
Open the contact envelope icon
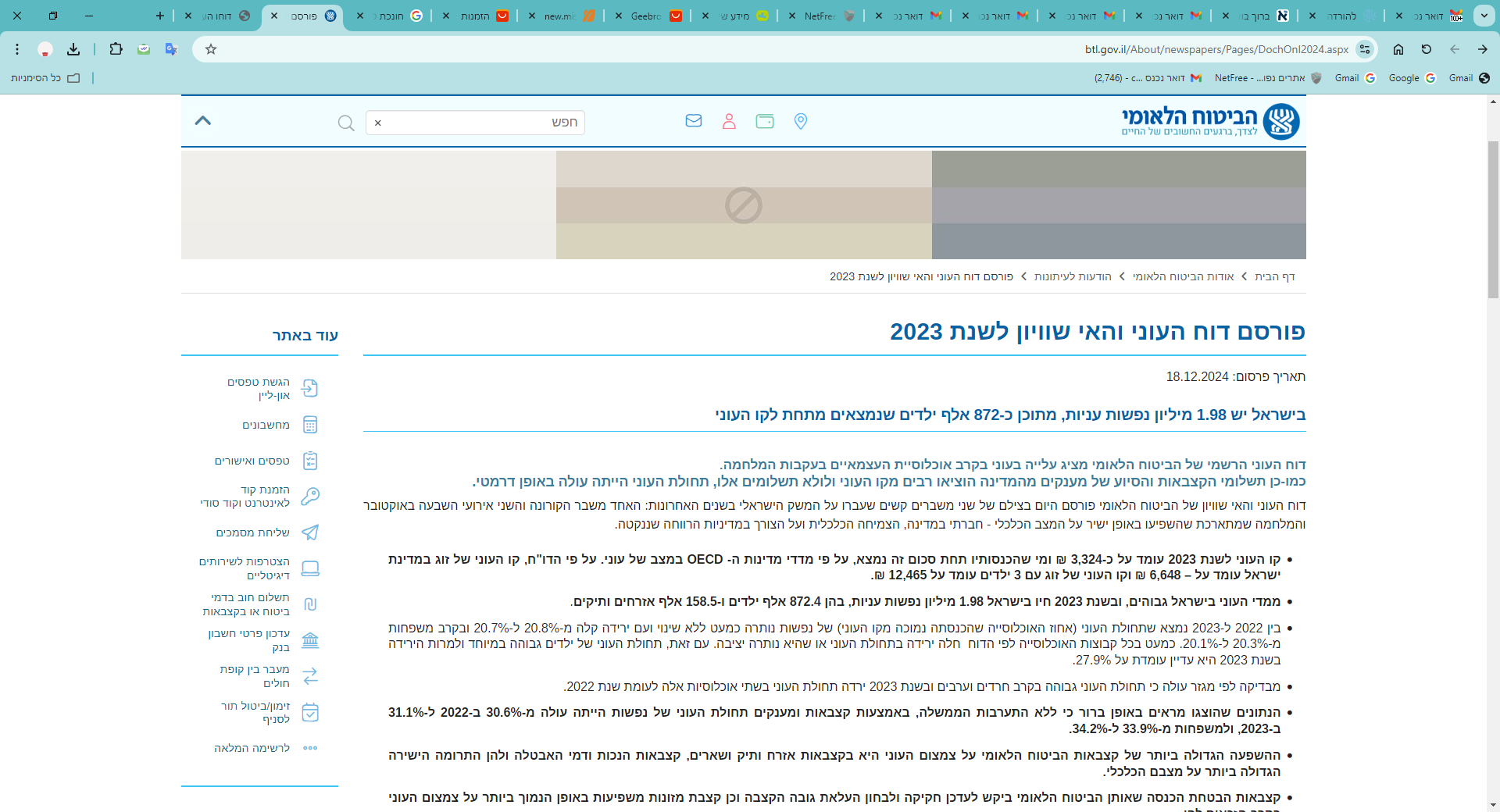pyautogui.click(x=694, y=121)
